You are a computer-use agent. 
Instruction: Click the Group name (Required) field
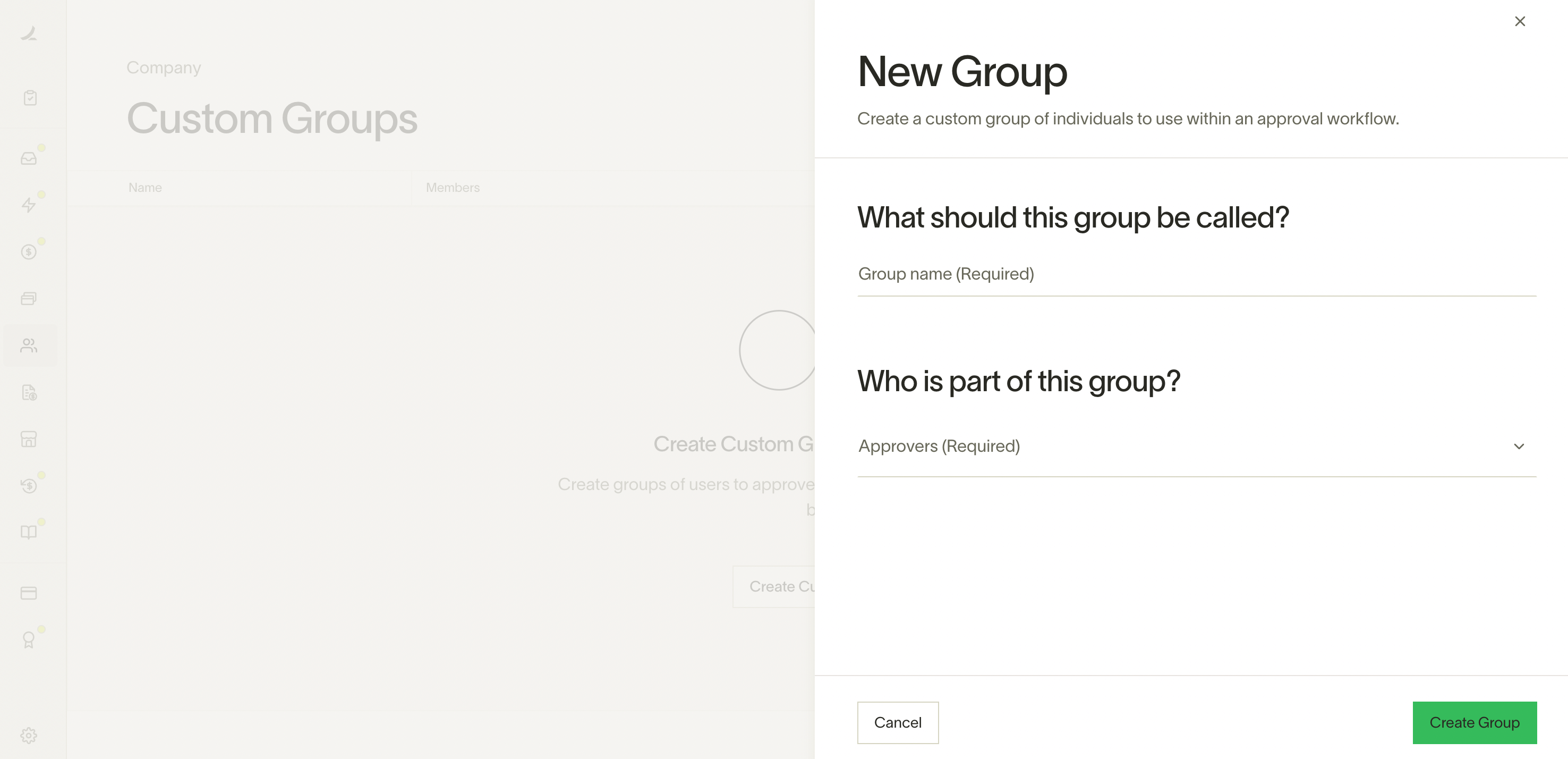pyautogui.click(x=1197, y=274)
